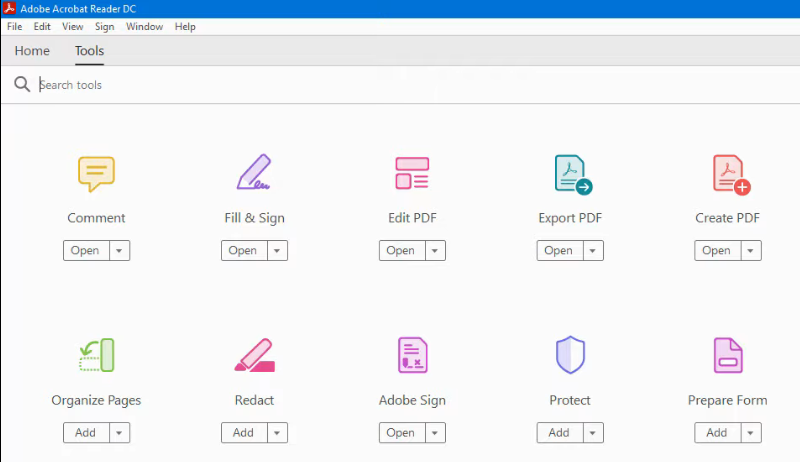Select the Adobe Sign document icon
800x462 pixels.
pos(412,355)
